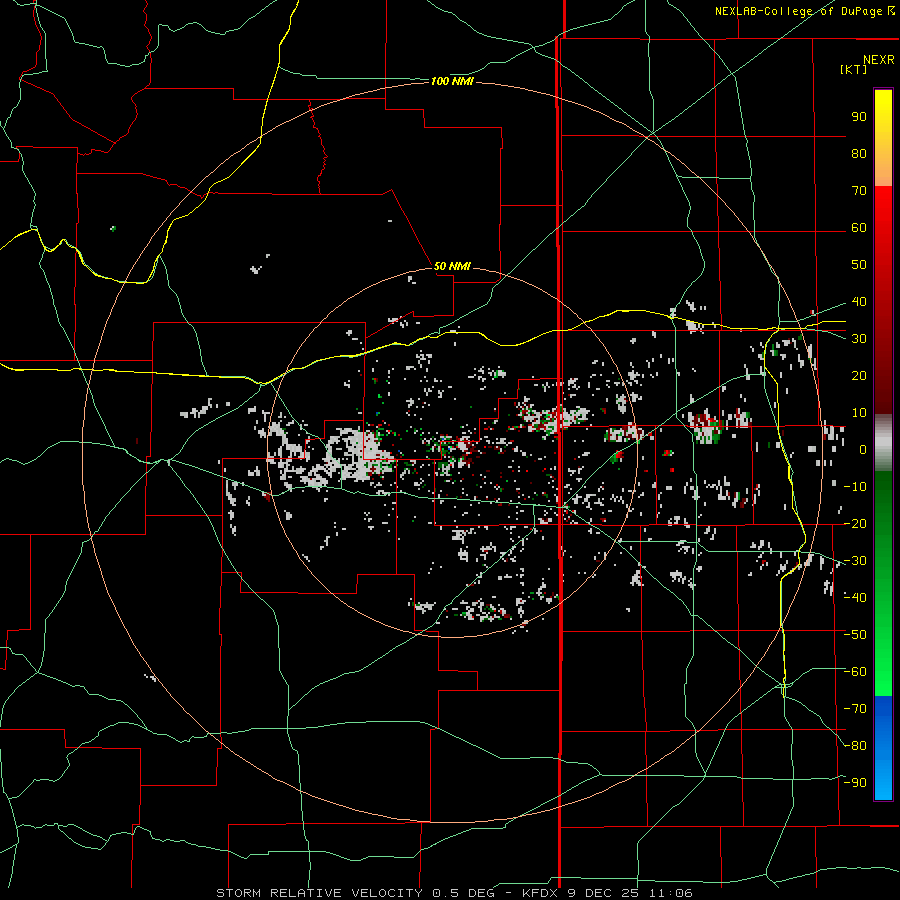The image size is (900, 900).
Task: Click the 0 value on velocity scale
Action: point(862,450)
